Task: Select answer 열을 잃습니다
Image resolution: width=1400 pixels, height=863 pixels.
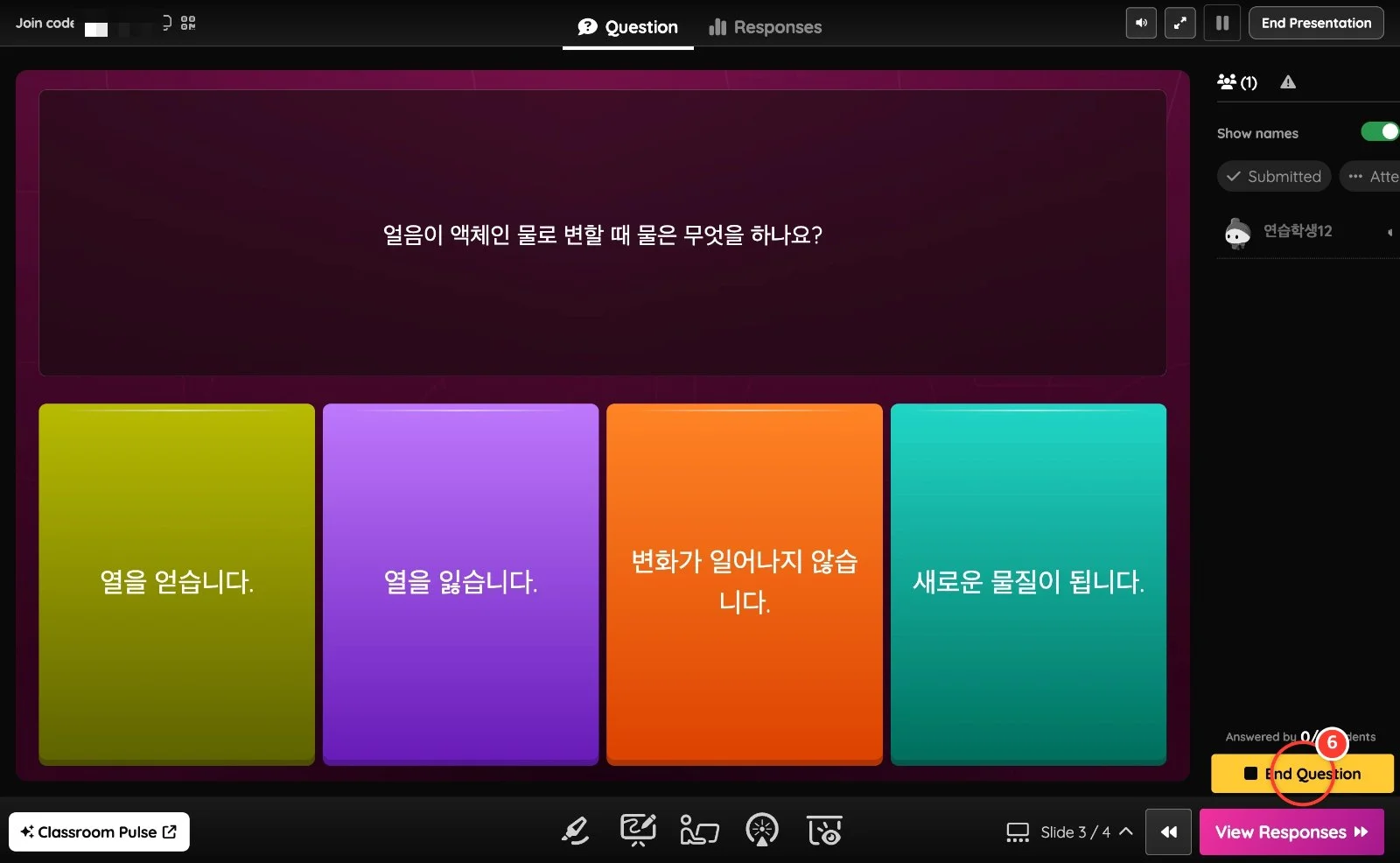Action: coord(460,584)
